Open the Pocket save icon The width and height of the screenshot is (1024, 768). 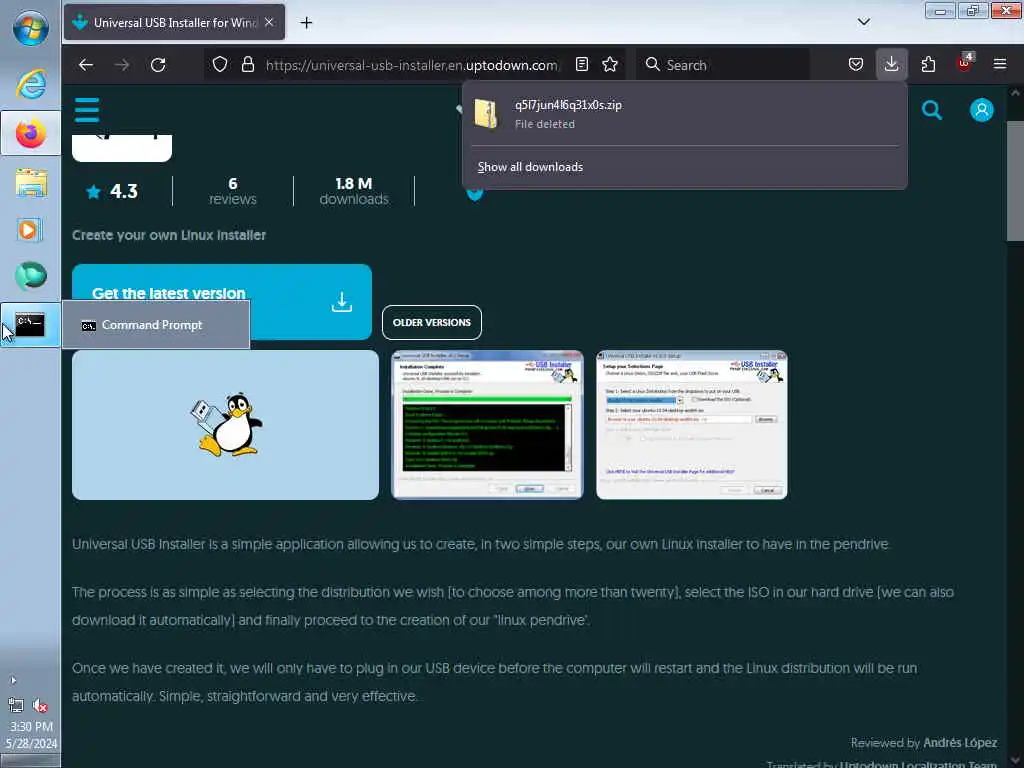(x=856, y=64)
